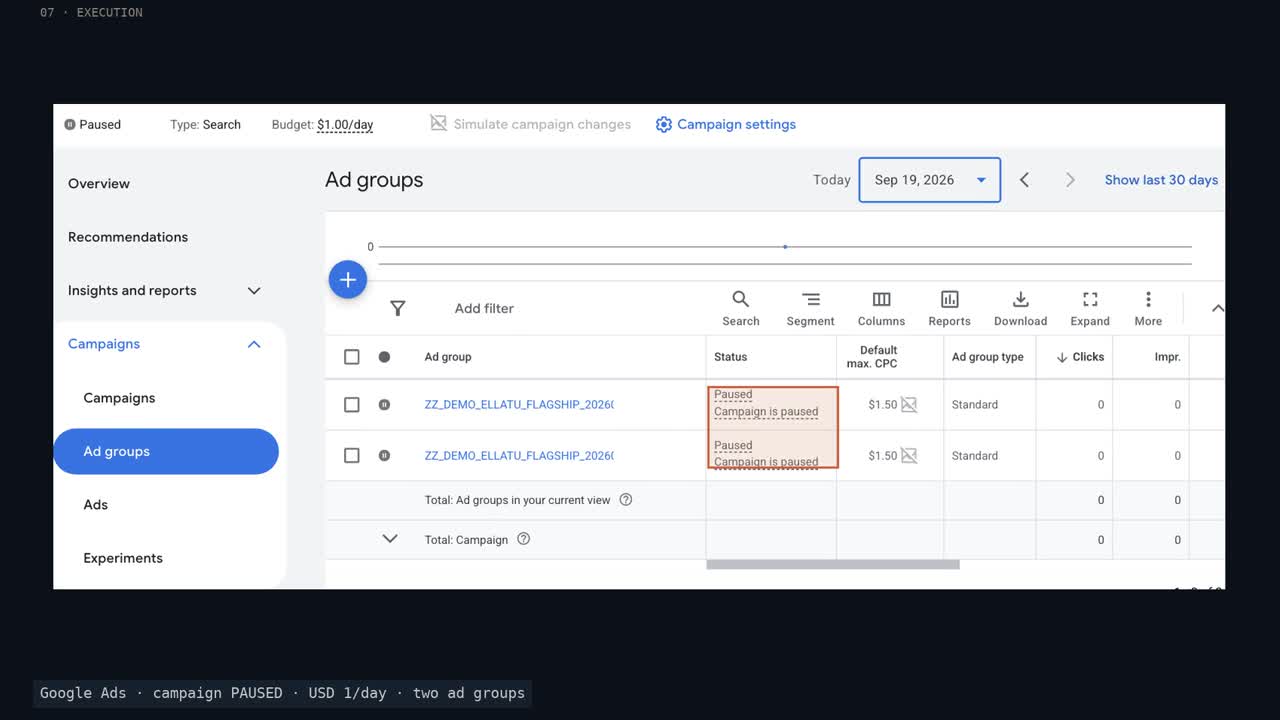The width and height of the screenshot is (1280, 720).
Task: Open the filter funnel icon
Action: [x=397, y=308]
